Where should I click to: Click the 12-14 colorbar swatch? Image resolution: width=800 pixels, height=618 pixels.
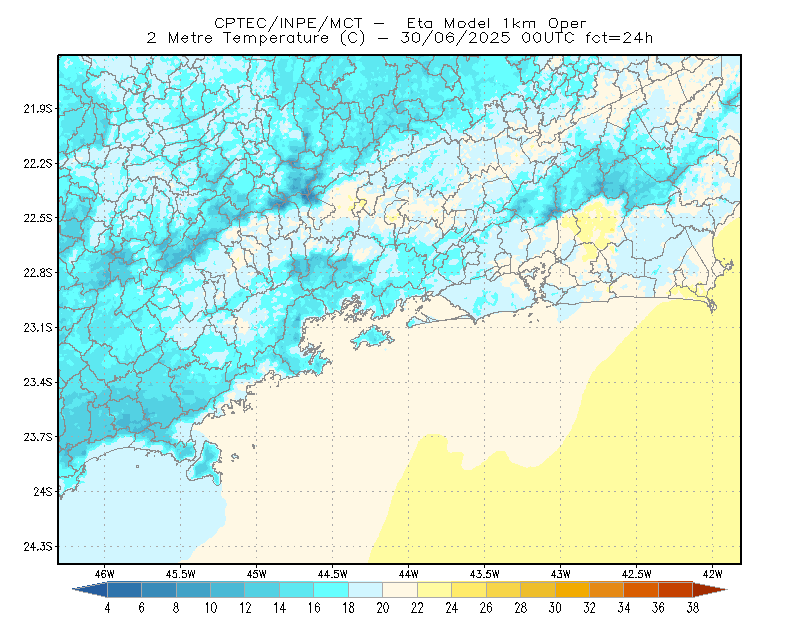tap(262, 590)
